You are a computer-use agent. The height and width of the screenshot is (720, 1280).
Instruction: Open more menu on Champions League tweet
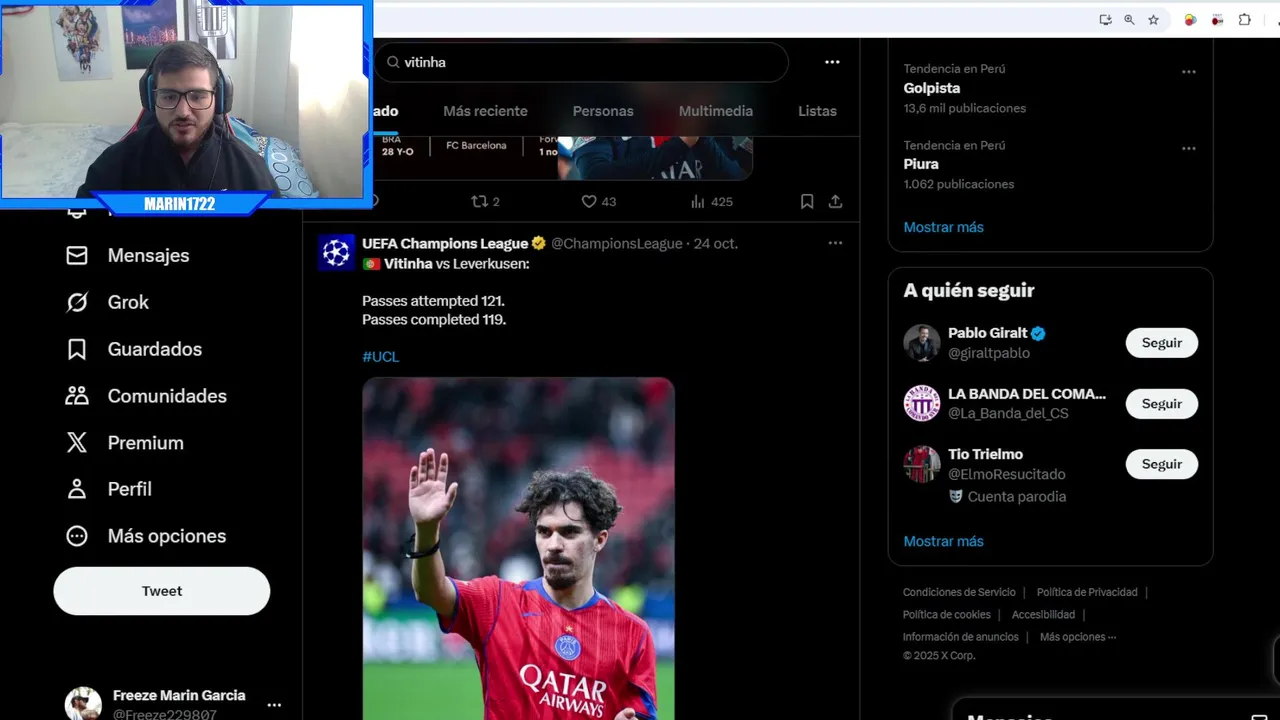click(x=835, y=243)
